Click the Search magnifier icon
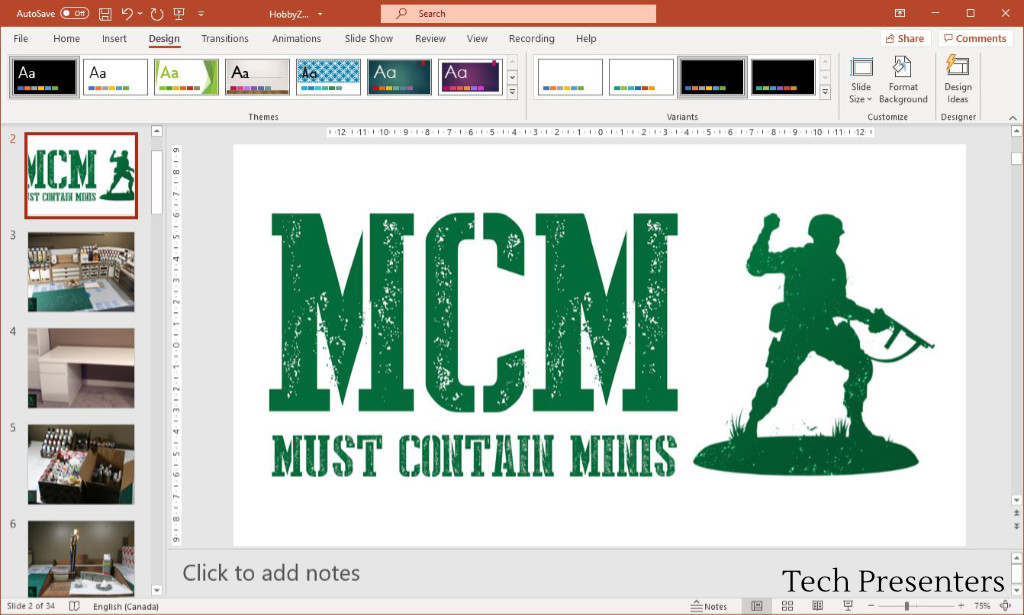 (x=402, y=14)
